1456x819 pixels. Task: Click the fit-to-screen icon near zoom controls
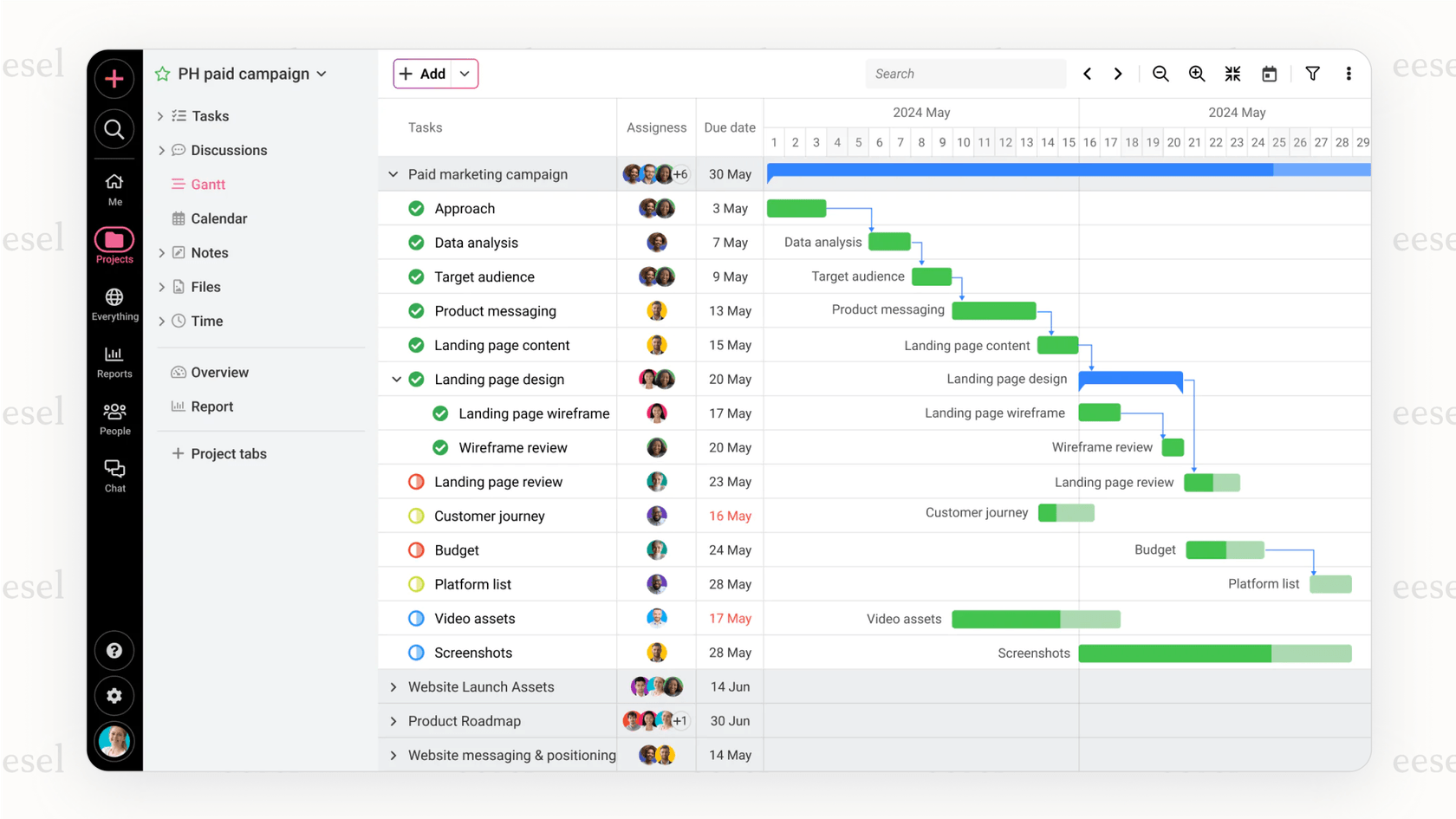pos(1232,74)
